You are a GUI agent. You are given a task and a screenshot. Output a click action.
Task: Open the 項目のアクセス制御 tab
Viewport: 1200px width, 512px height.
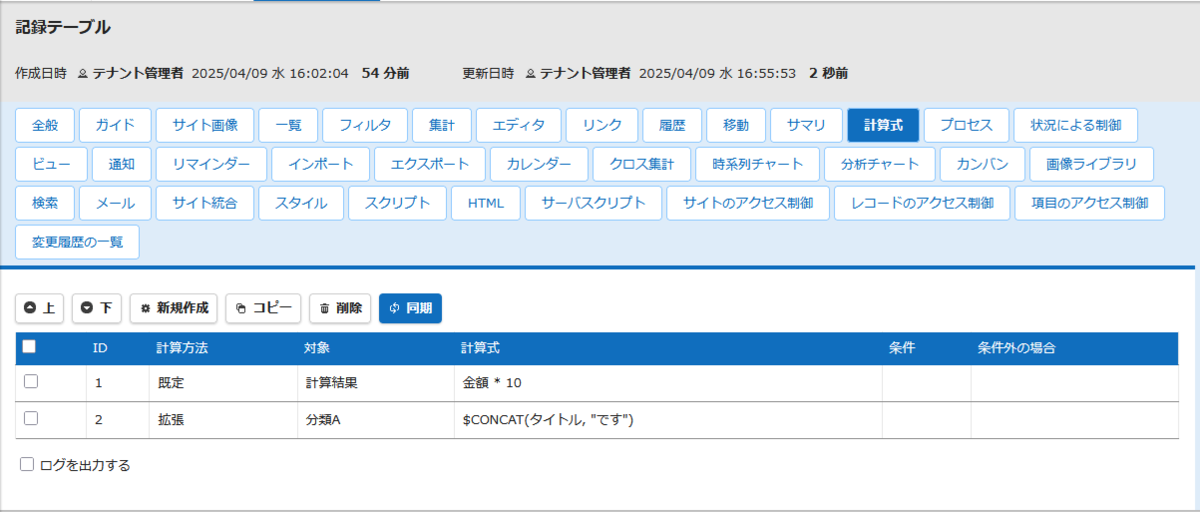click(x=1089, y=203)
